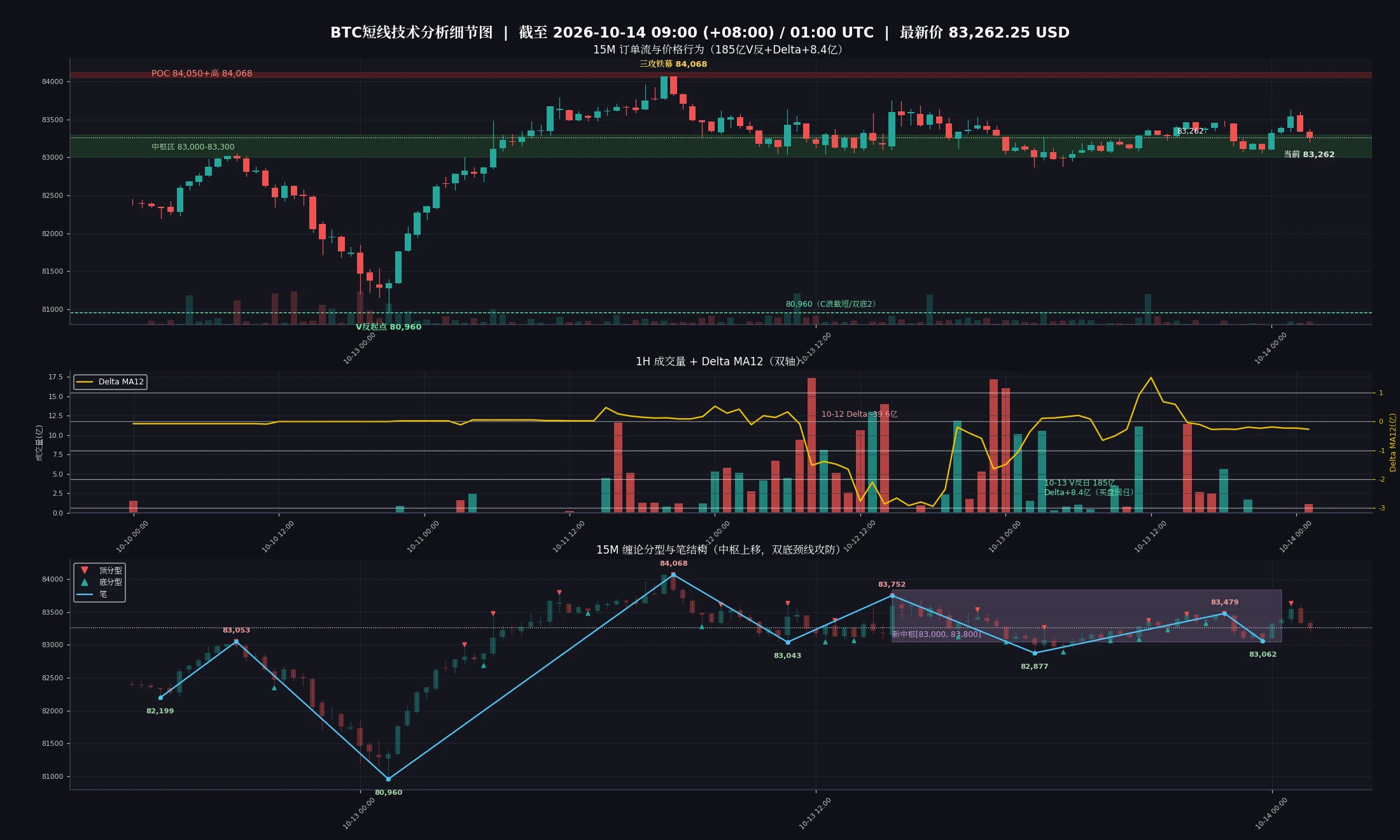This screenshot has height=840, width=1400.
Task: Click the 80,960 C浪截短 dashed line label
Action: (831, 304)
